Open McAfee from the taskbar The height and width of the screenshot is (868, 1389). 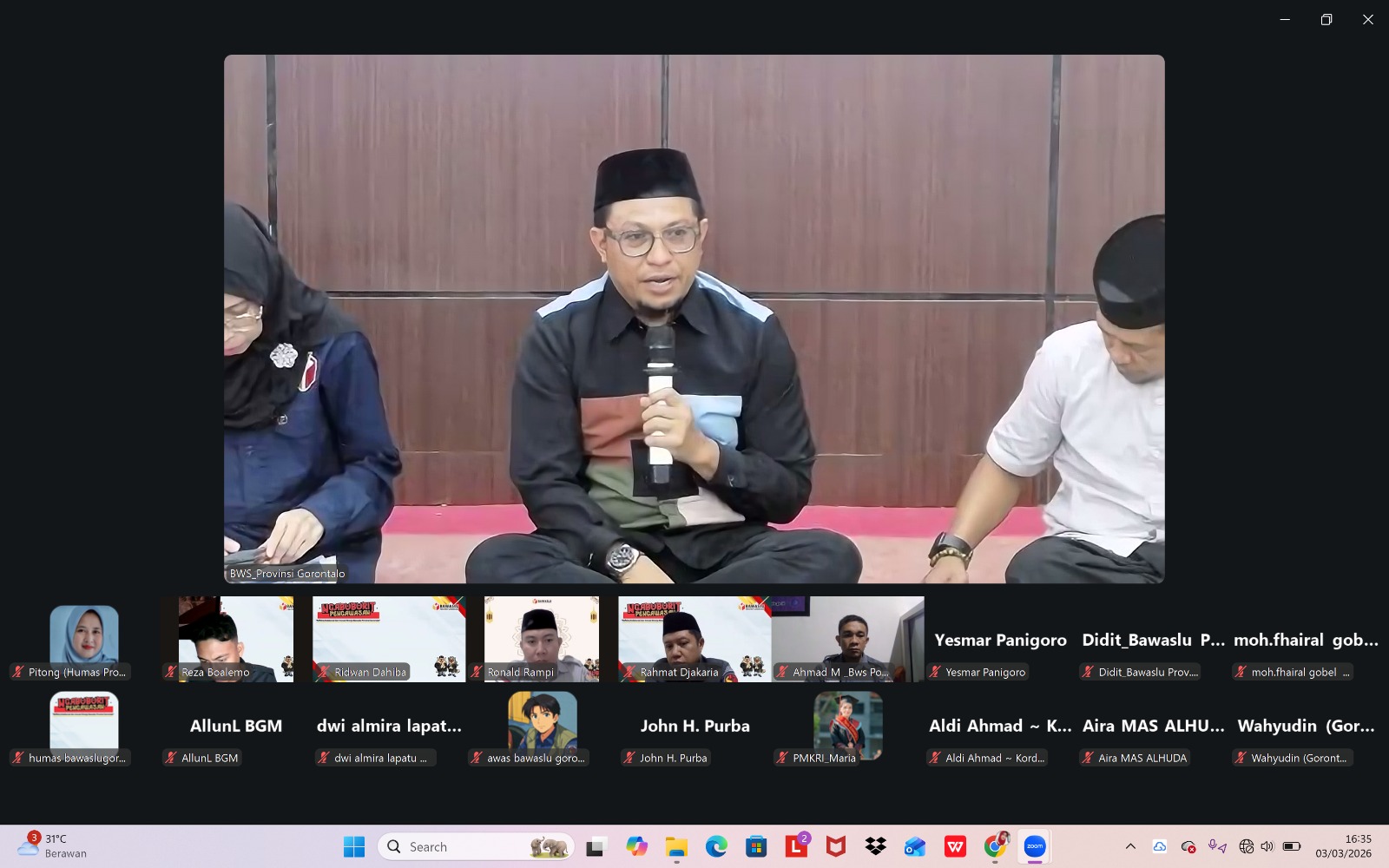coord(836,846)
